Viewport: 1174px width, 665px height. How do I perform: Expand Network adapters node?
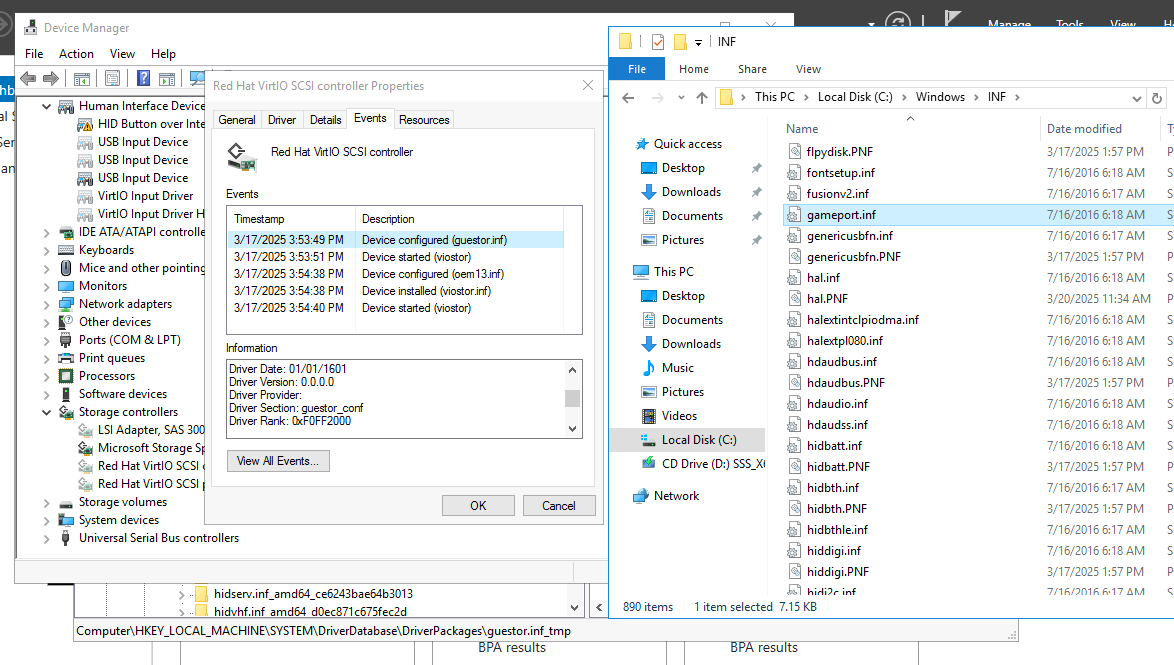point(46,304)
